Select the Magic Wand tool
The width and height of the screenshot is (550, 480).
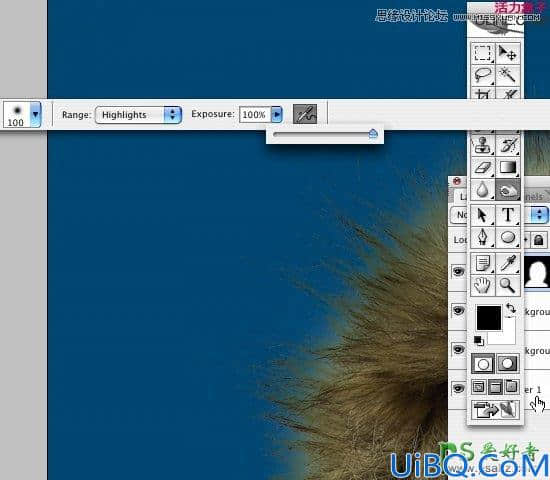508,75
